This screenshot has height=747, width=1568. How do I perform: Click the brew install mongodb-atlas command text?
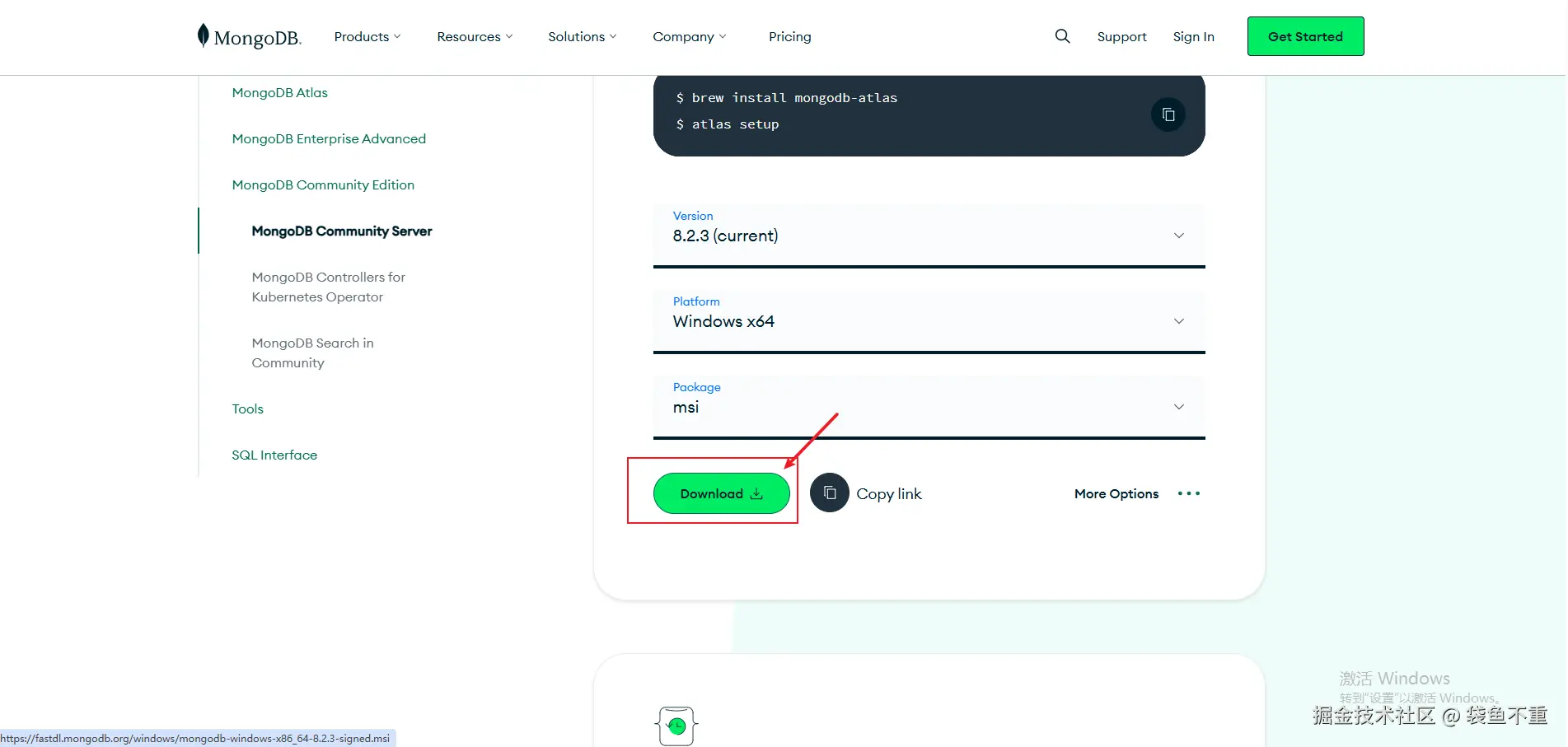coord(794,97)
